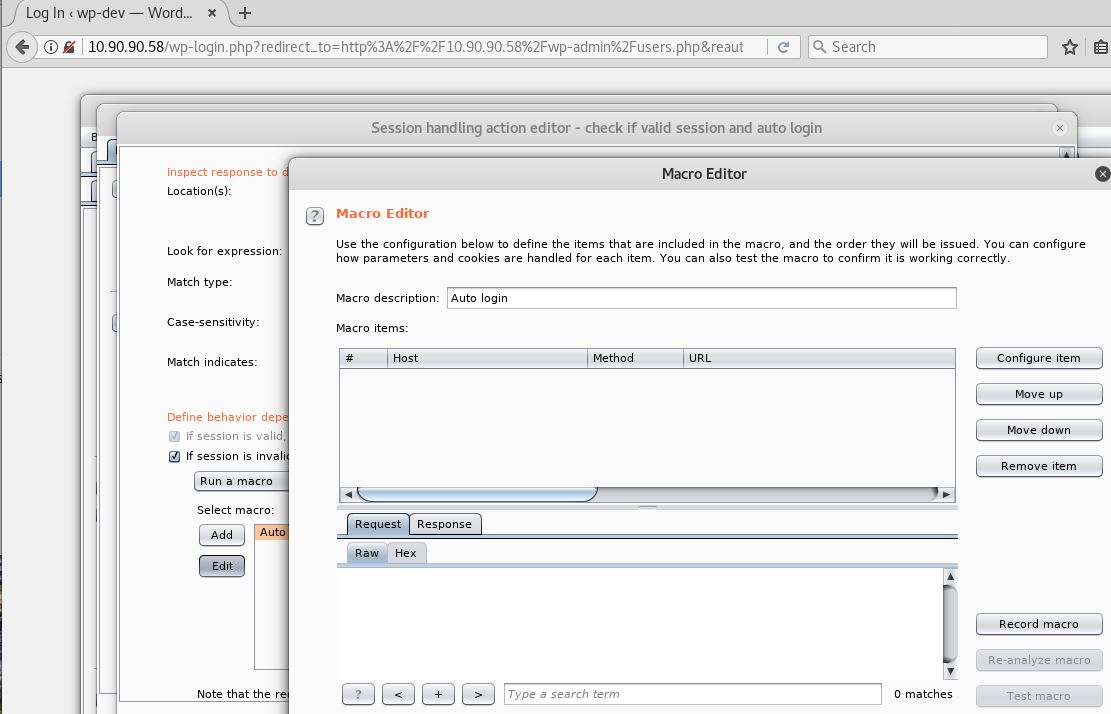Select the Hex view tab
This screenshot has height=714, width=1111.
pos(406,553)
